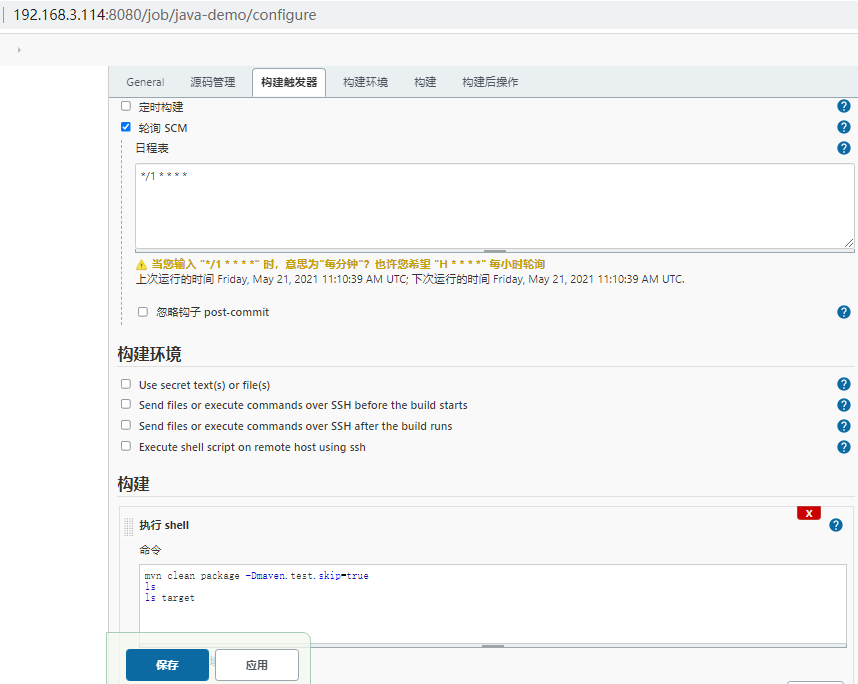This screenshot has height=684, width=858.
Task: Open help for SSH before the build starts
Action: [x=844, y=405]
